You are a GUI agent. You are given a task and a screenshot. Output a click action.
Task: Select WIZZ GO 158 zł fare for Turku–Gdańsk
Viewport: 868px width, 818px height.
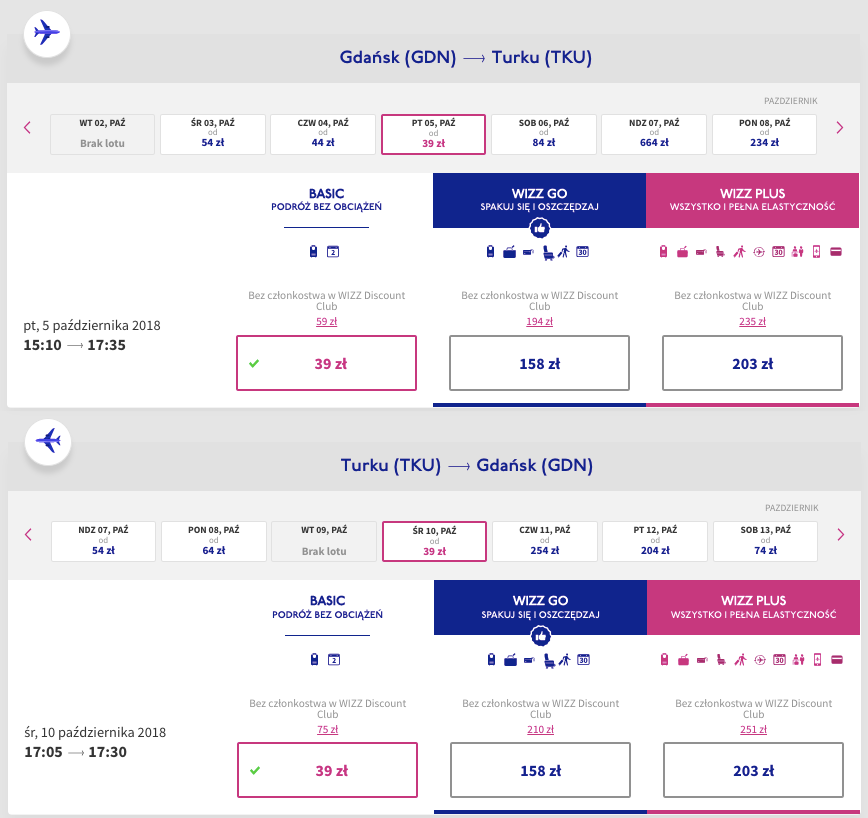point(541,770)
